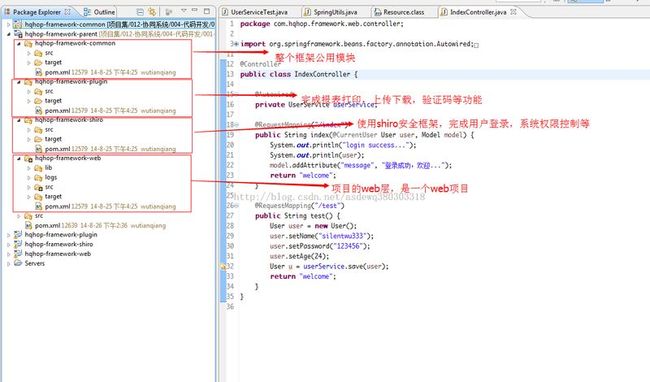Viewport: 650px width, 382px height.
Task: Click logs folder icon in hqhop-framework-web
Action: tap(38, 177)
